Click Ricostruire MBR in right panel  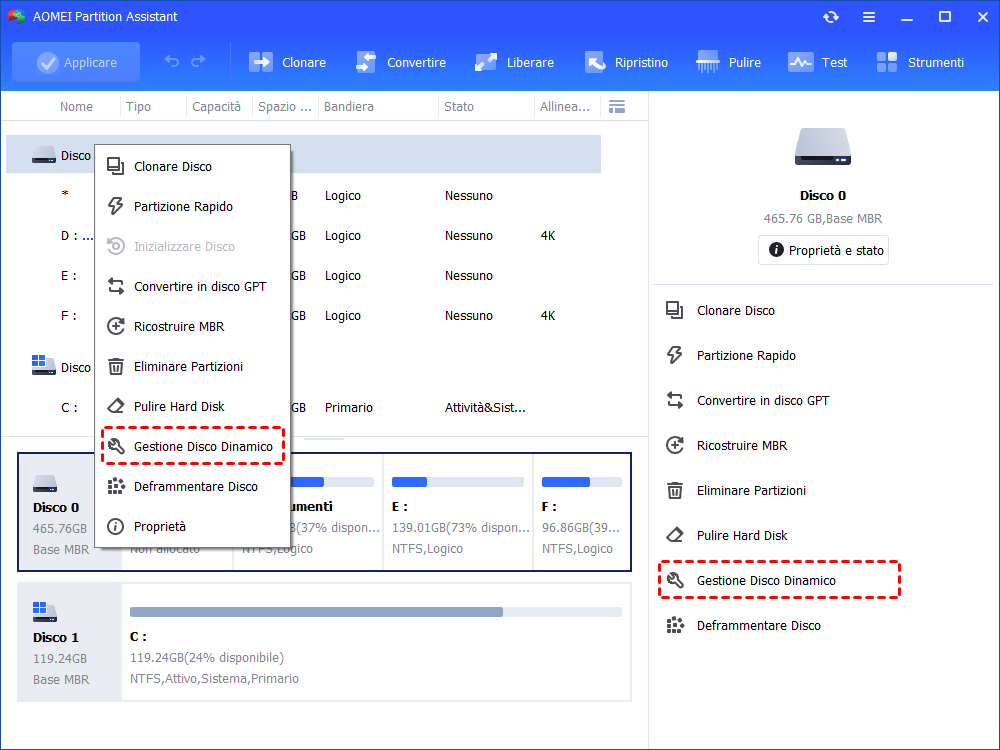pyautogui.click(x=742, y=446)
